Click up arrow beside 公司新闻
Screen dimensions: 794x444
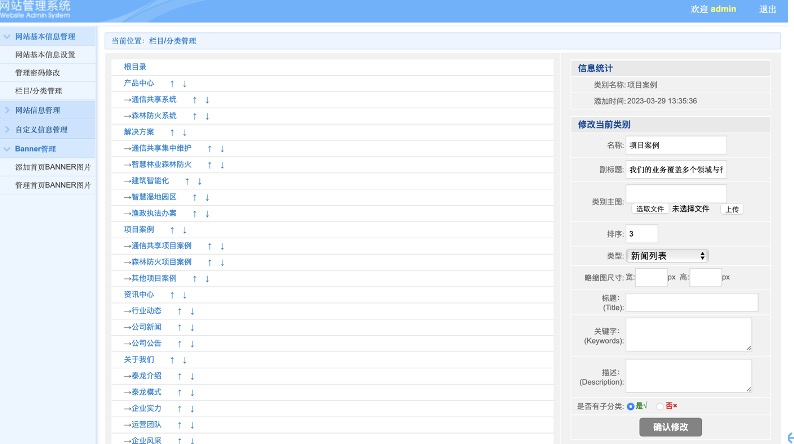pos(179,327)
